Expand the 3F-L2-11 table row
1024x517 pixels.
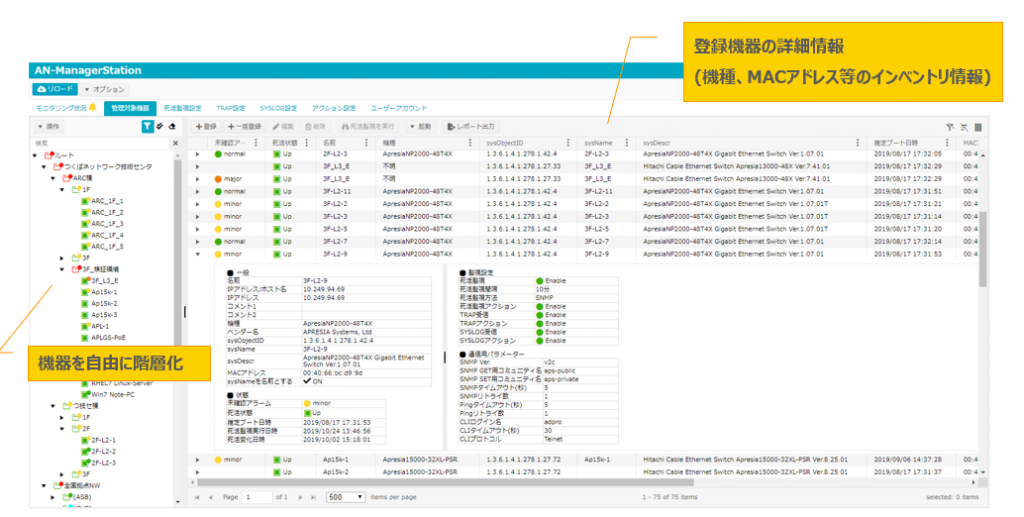pyautogui.click(x=198, y=191)
